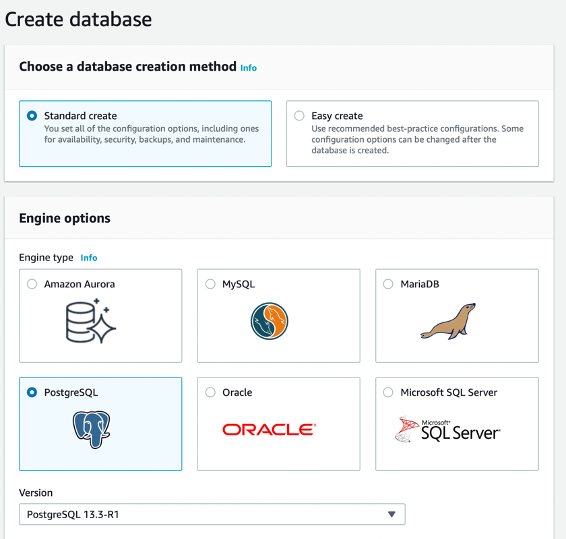
Task: Select the Easy create radio button
Action: point(299,116)
